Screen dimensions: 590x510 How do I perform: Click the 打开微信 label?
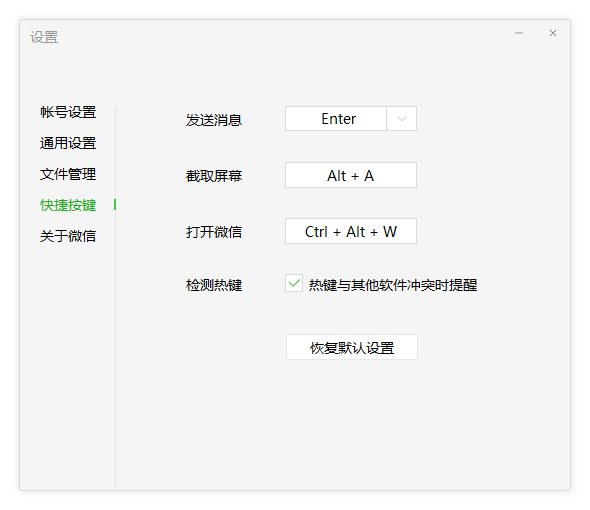214,232
